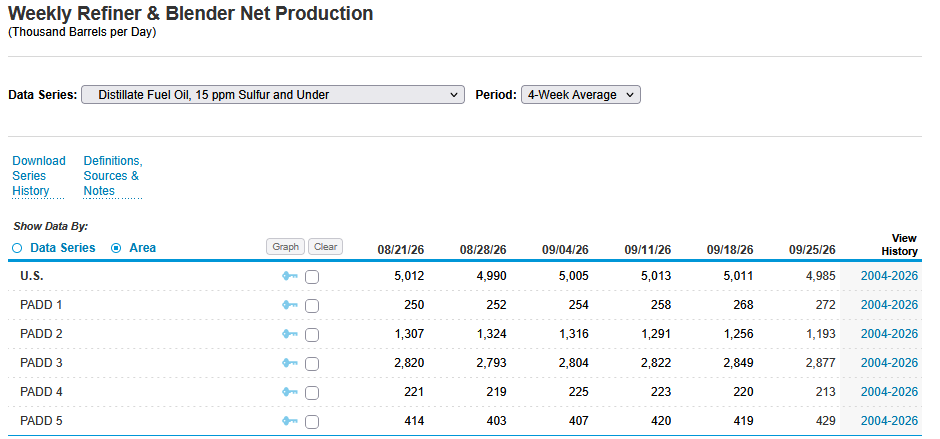The height and width of the screenshot is (439, 940).
Task: Click the key icon in the PADD 4 row
Action: click(290, 392)
